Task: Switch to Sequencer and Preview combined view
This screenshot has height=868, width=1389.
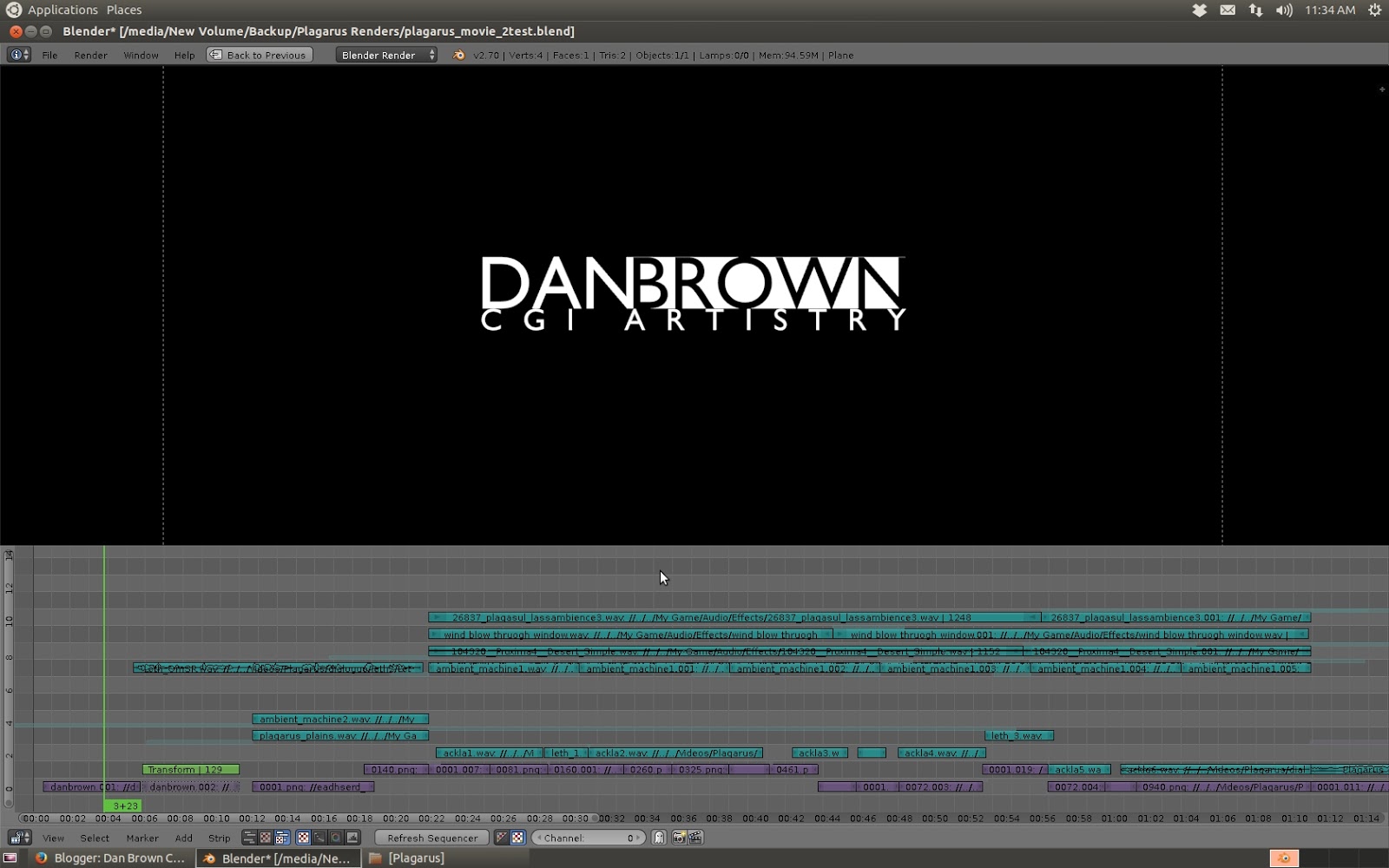Action: pyautogui.click(x=282, y=838)
